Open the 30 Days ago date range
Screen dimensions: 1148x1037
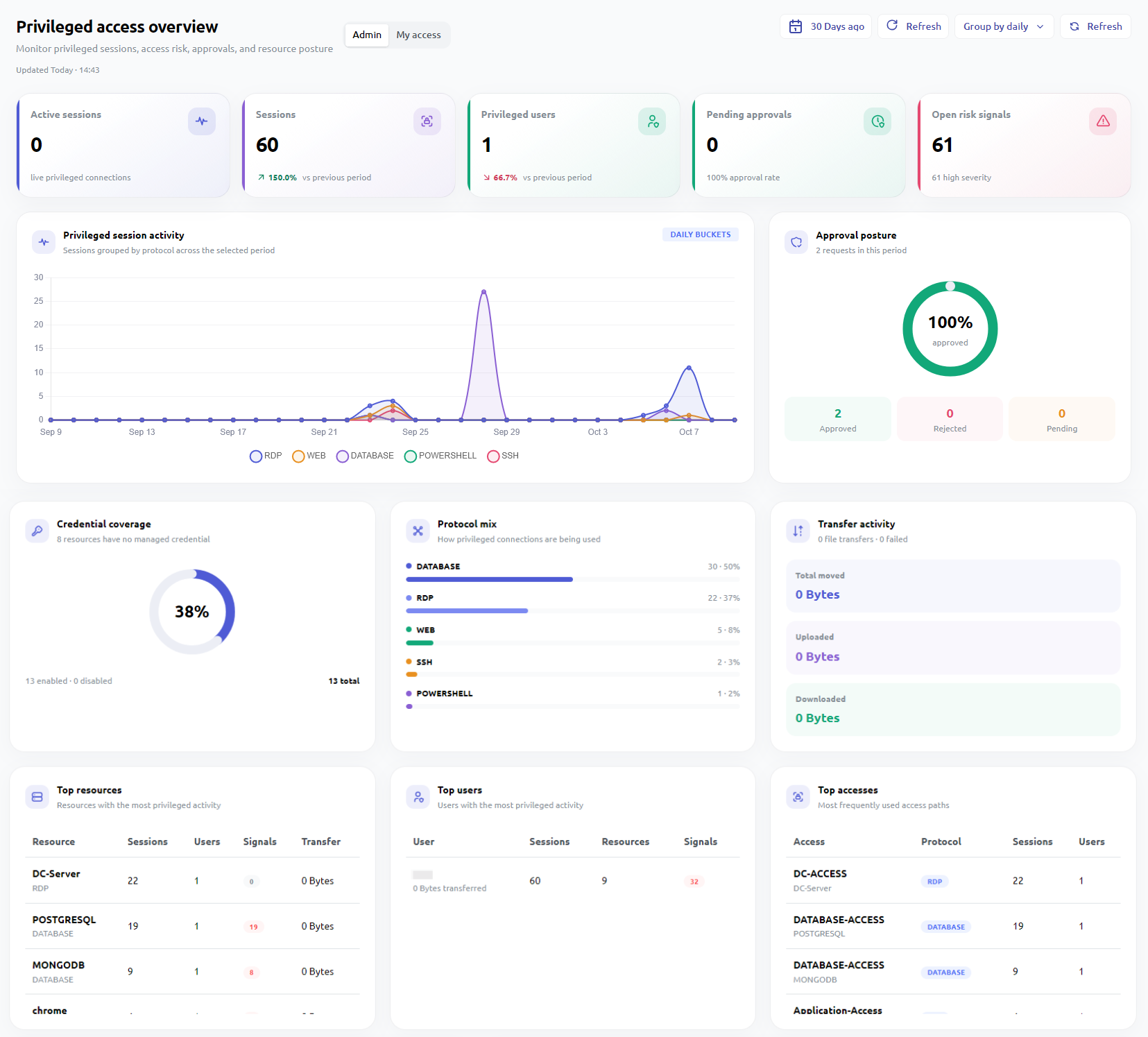(x=825, y=26)
